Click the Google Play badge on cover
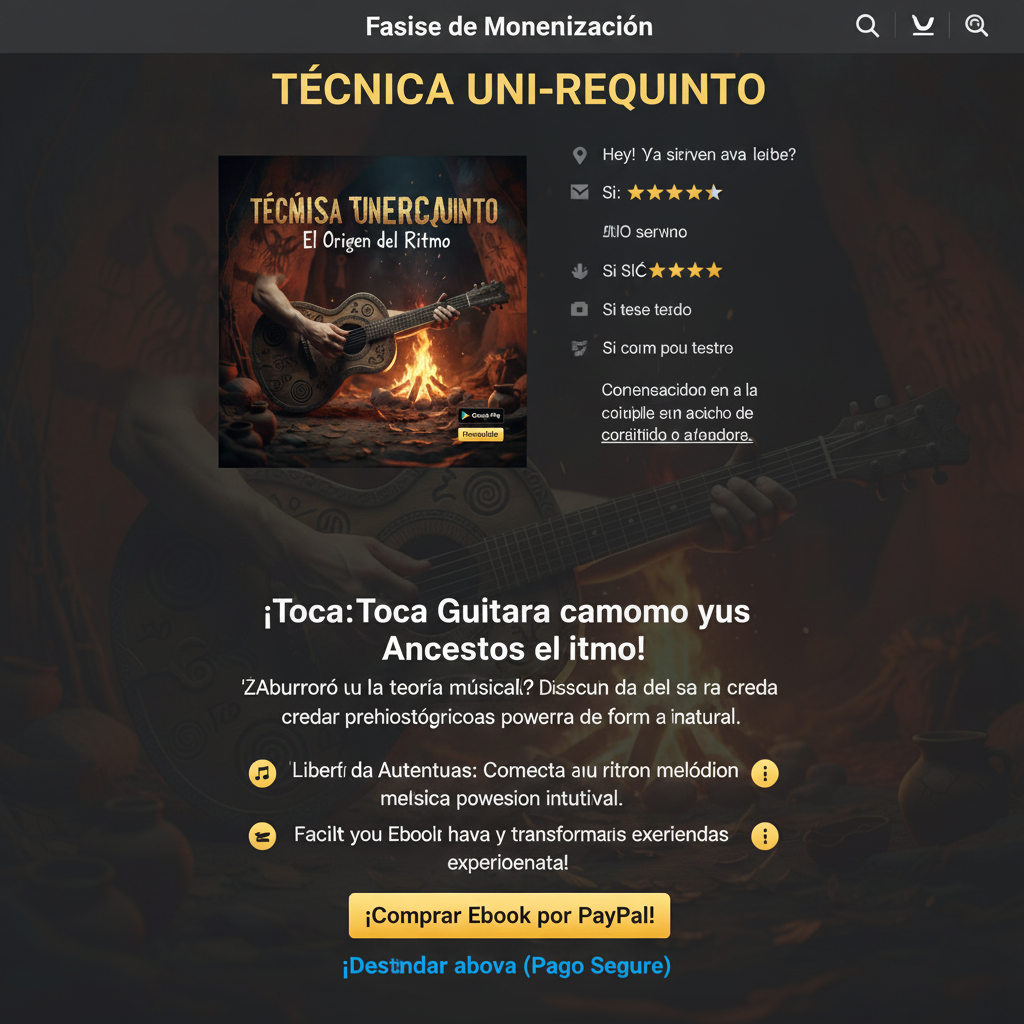 [481, 415]
